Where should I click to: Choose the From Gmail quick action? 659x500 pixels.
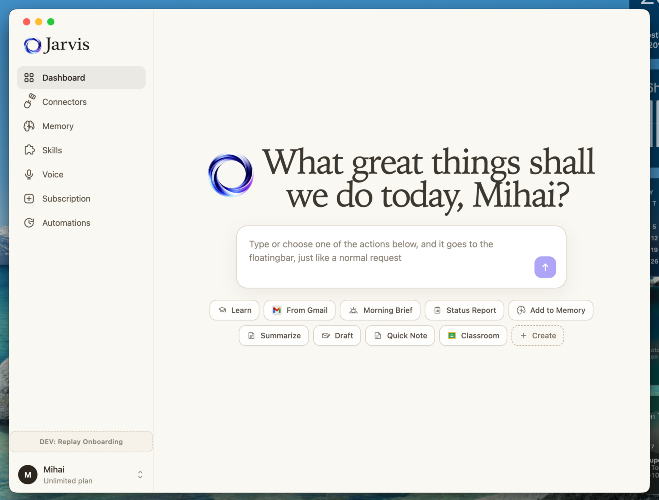click(x=300, y=310)
